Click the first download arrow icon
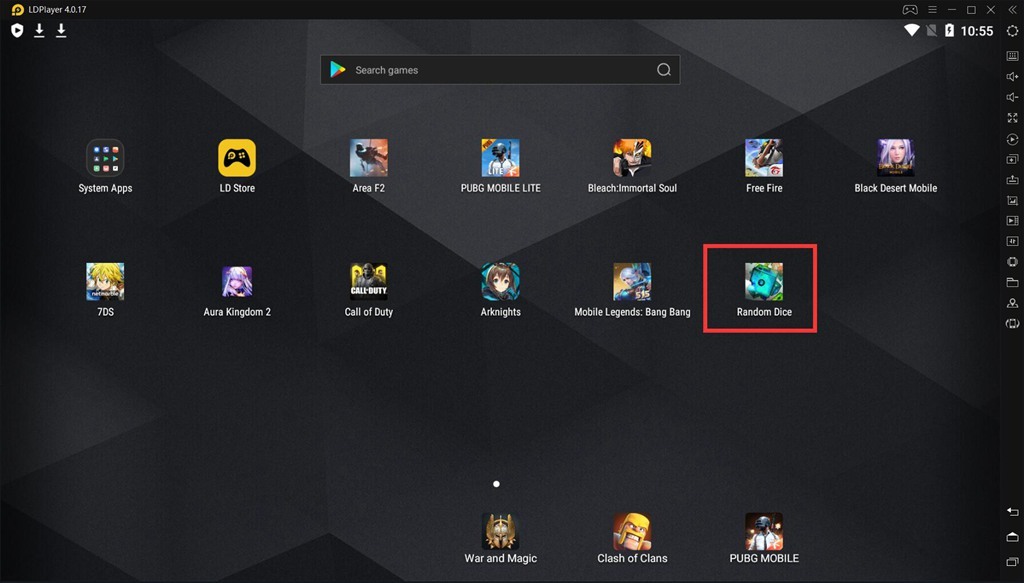This screenshot has height=583, width=1024. 39,30
